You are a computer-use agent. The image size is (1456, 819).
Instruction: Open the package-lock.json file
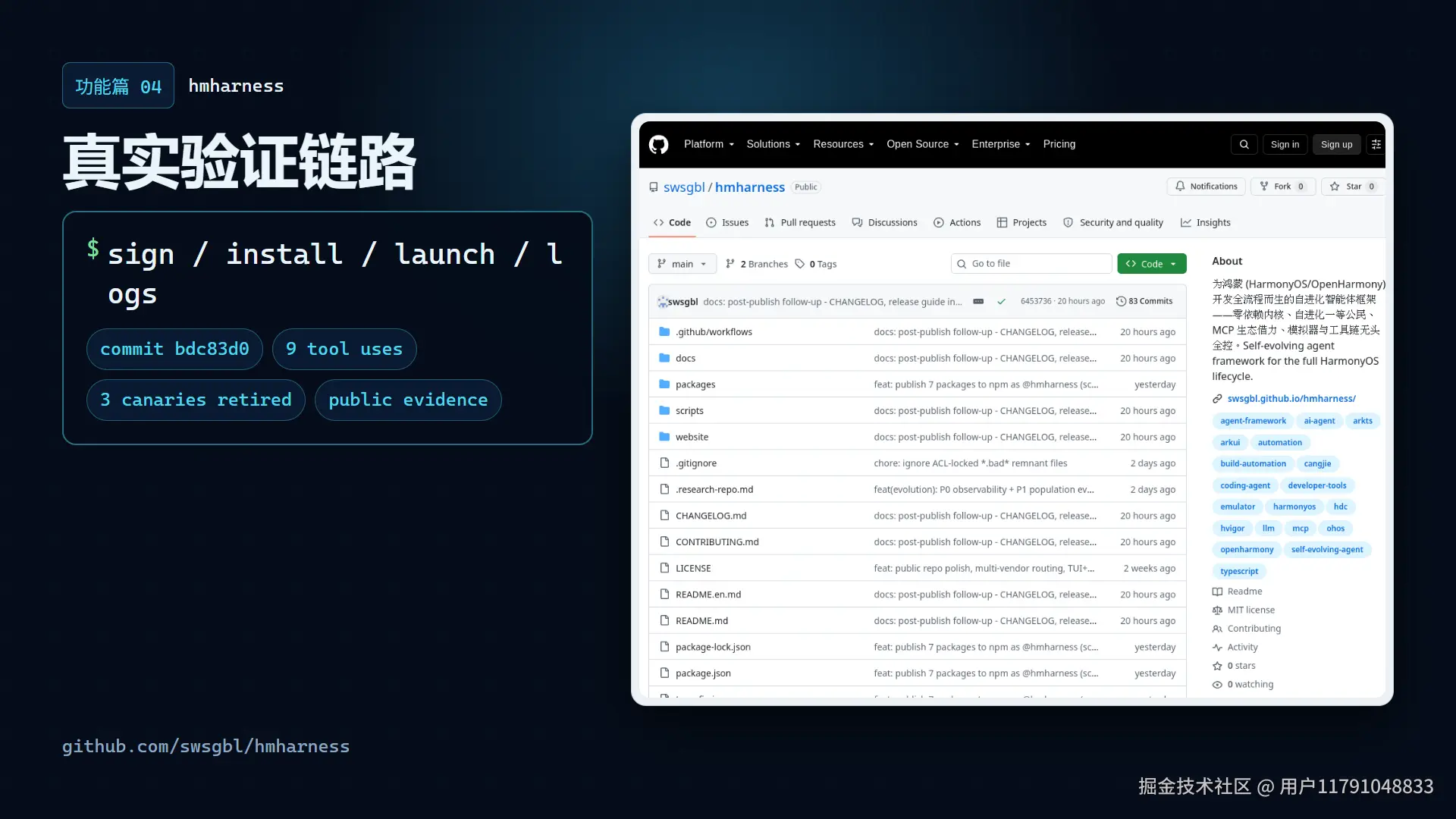coord(713,647)
